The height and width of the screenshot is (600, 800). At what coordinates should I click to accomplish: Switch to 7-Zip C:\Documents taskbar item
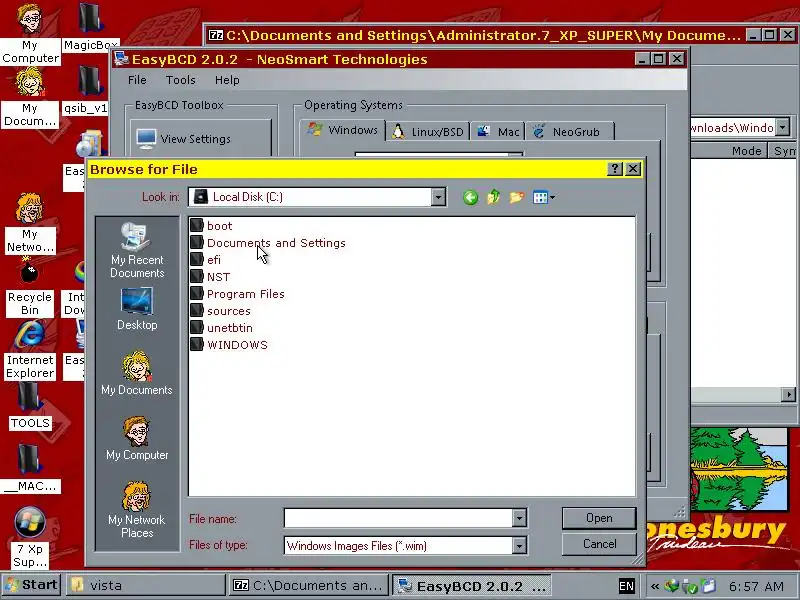click(308, 585)
